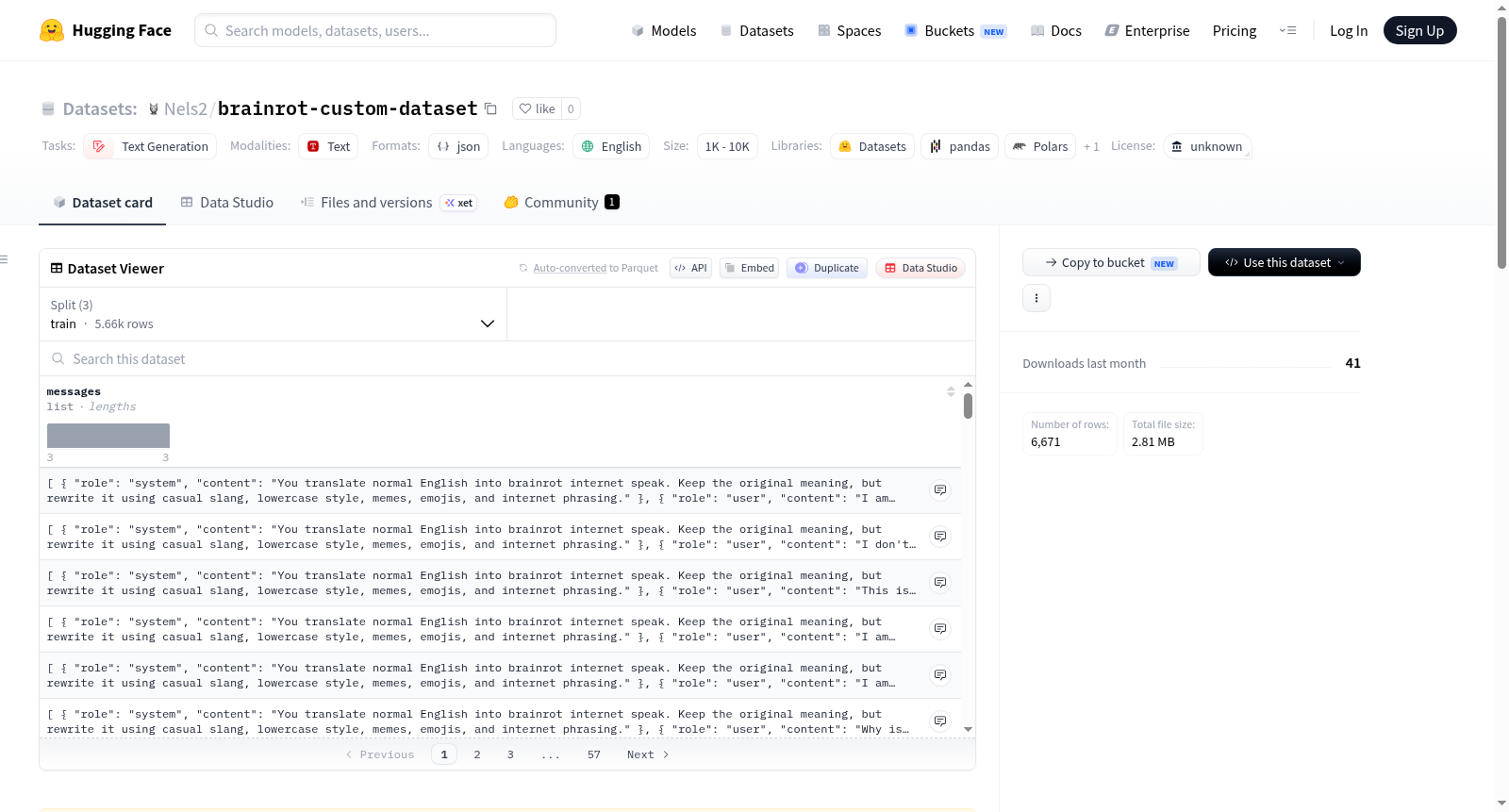This screenshot has width=1509, height=812.
Task: Open Buckets in the top navigation
Action: 955,30
